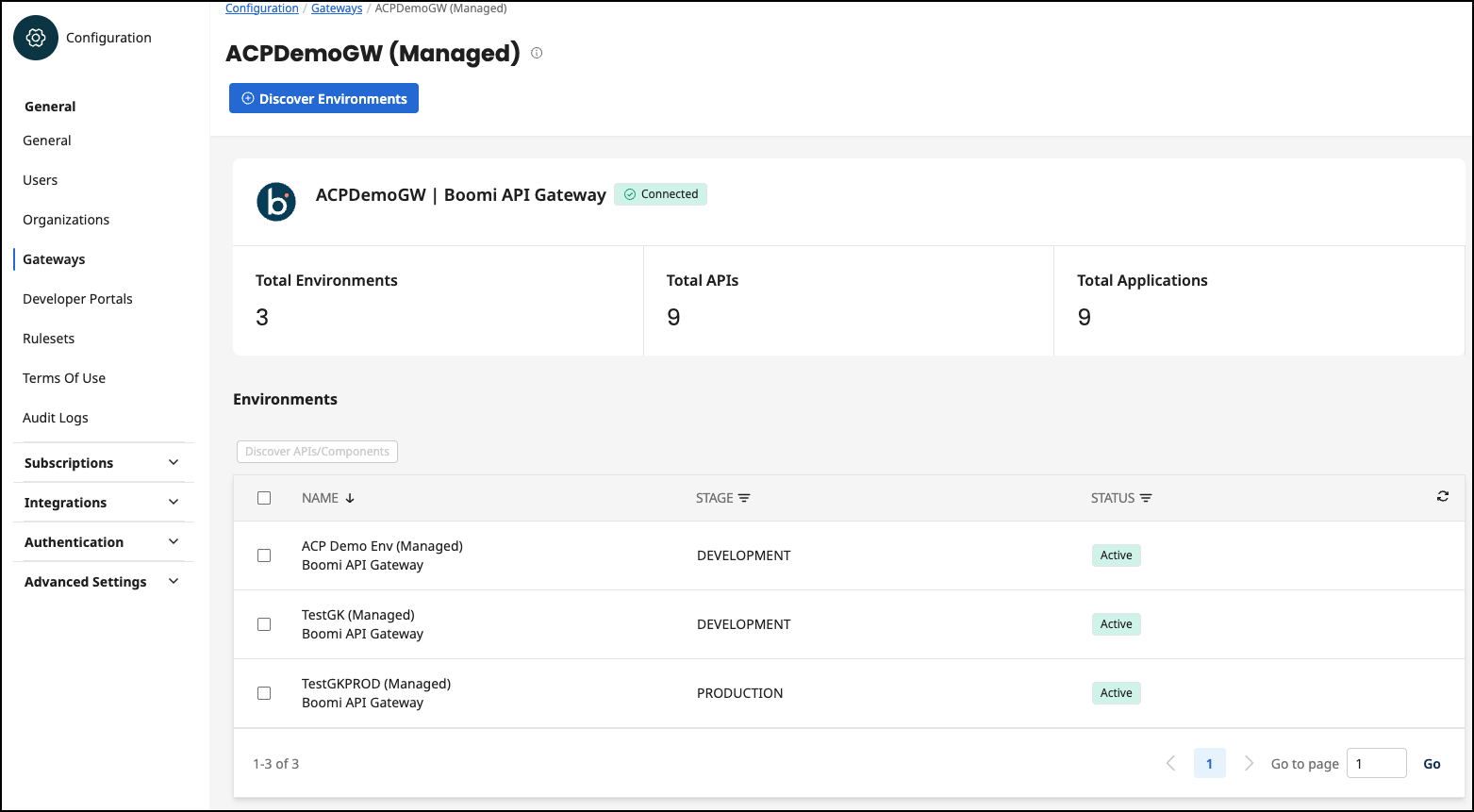The width and height of the screenshot is (1474, 812).
Task: Tick the TestGKPROD row checkbox
Action: click(264, 693)
